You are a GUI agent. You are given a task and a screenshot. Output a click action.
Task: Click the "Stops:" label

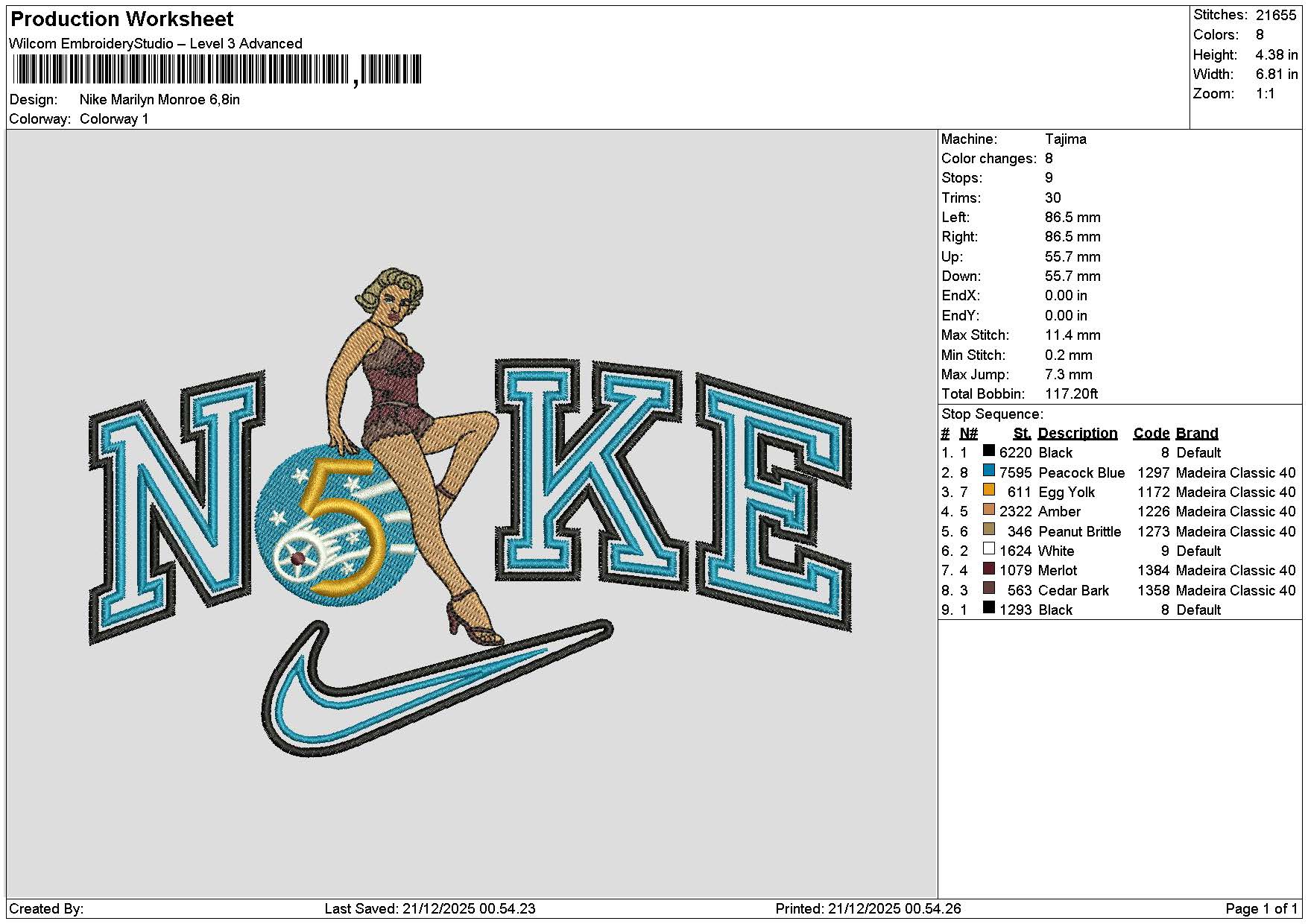pyautogui.click(x=962, y=178)
